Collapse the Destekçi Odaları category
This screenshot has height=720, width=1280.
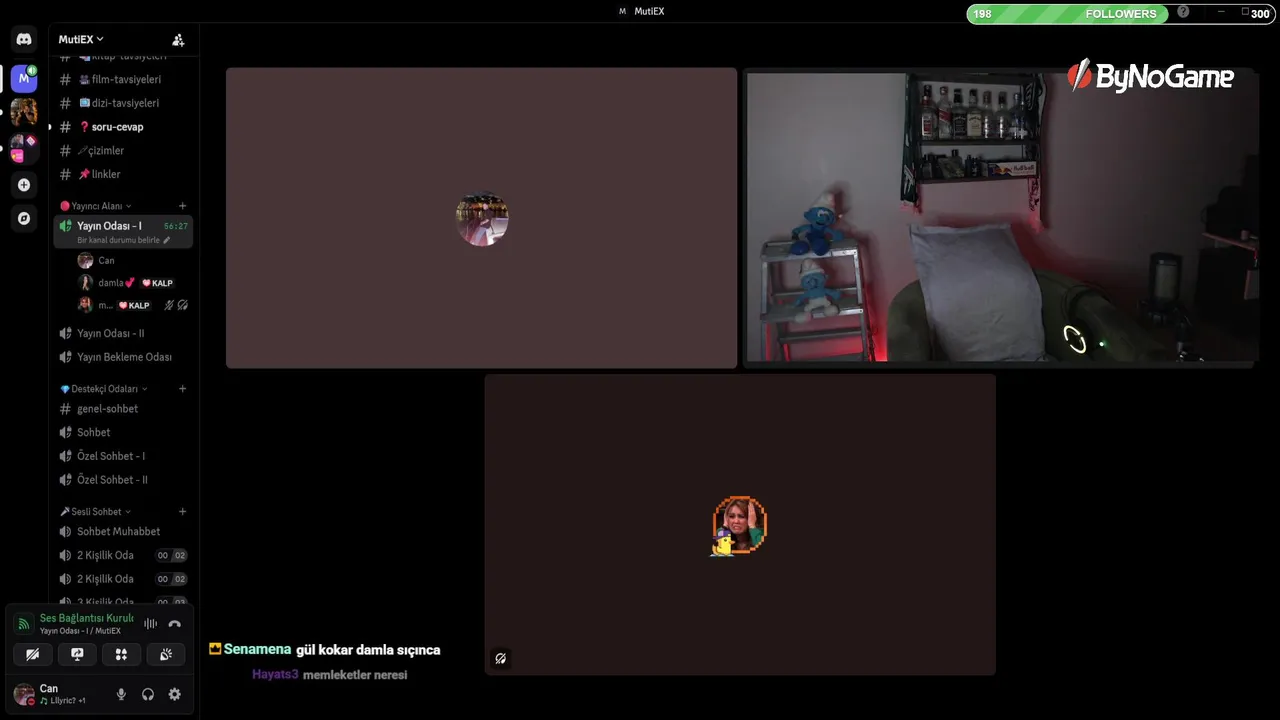(x=103, y=389)
